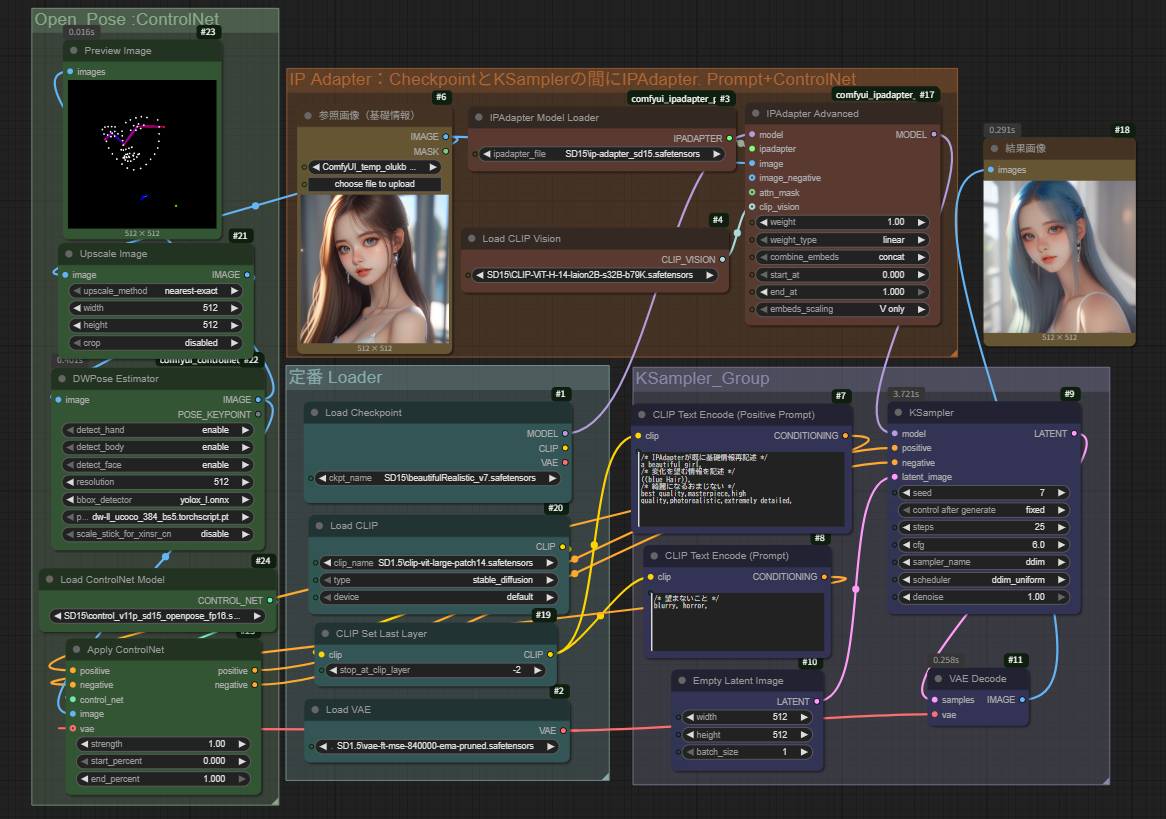This screenshot has height=819, width=1166.
Task: Open the sampler_name dropdown in KSampler
Action: pyautogui.click(x=985, y=562)
